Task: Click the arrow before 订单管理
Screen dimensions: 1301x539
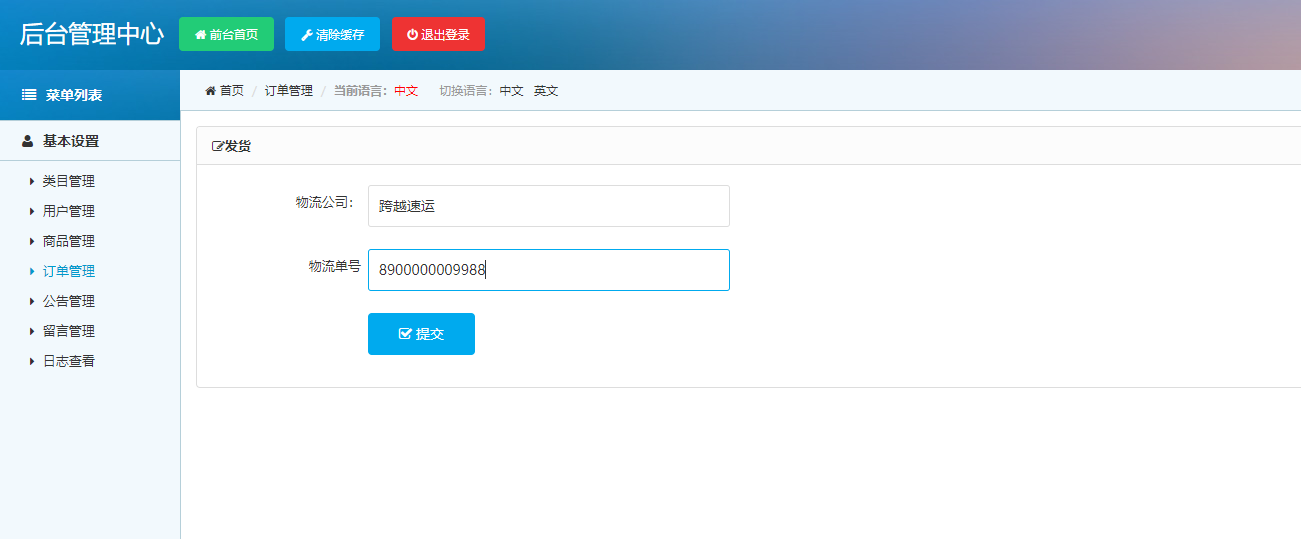Action: click(x=32, y=272)
